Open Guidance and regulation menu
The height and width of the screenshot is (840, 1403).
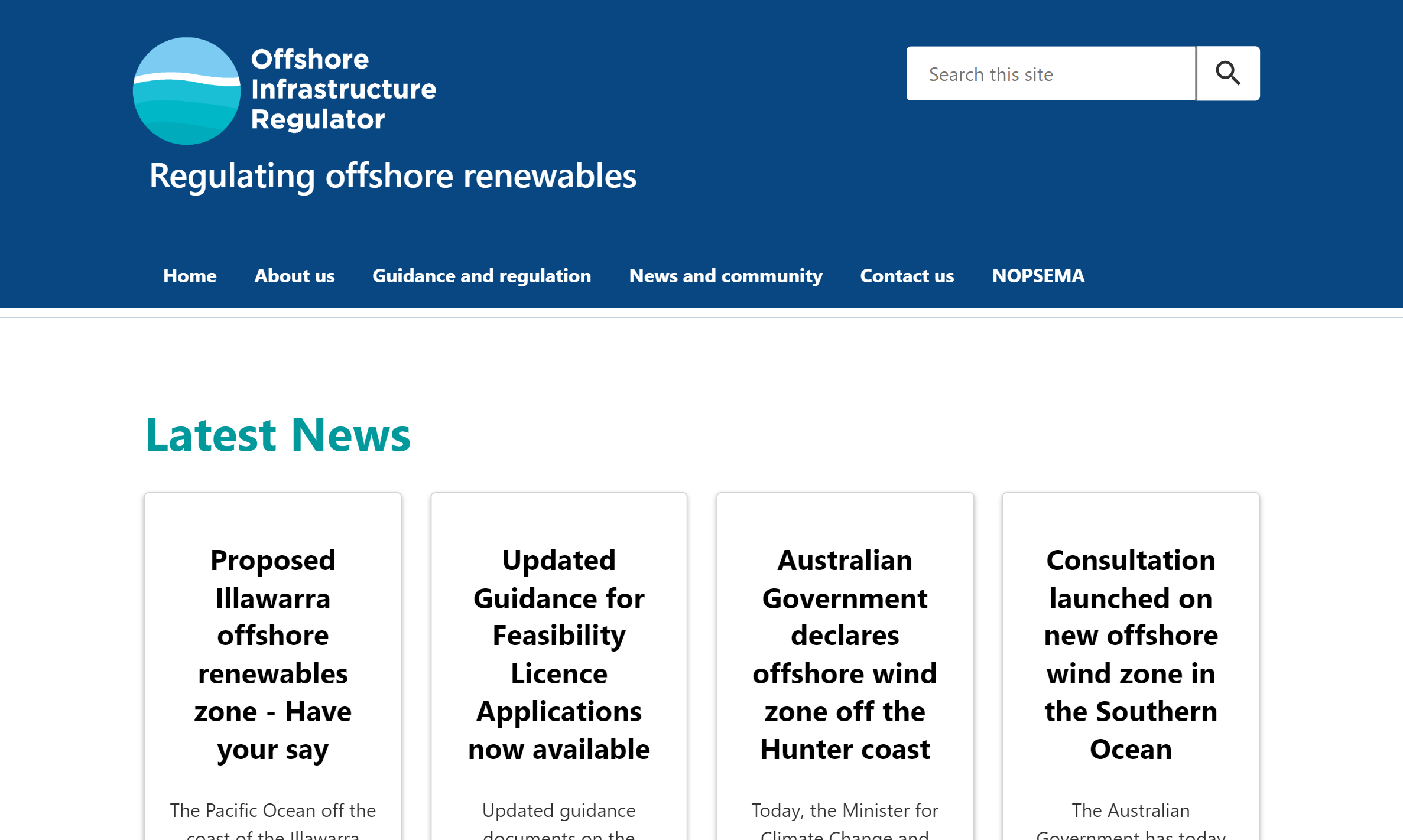[481, 276]
